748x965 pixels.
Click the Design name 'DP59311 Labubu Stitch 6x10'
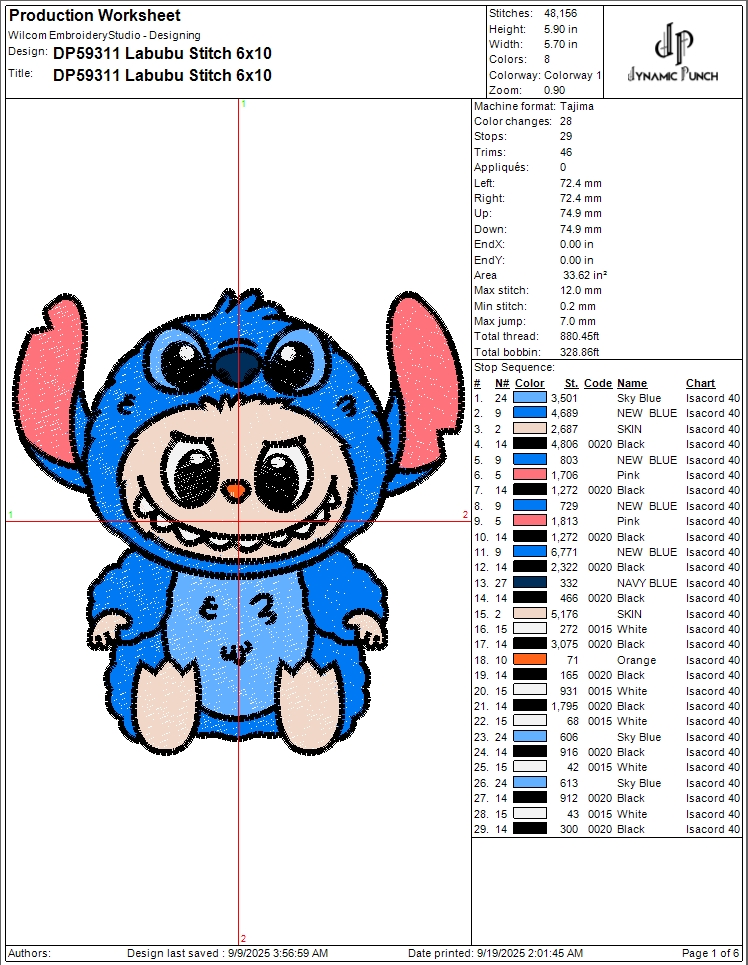click(x=163, y=54)
